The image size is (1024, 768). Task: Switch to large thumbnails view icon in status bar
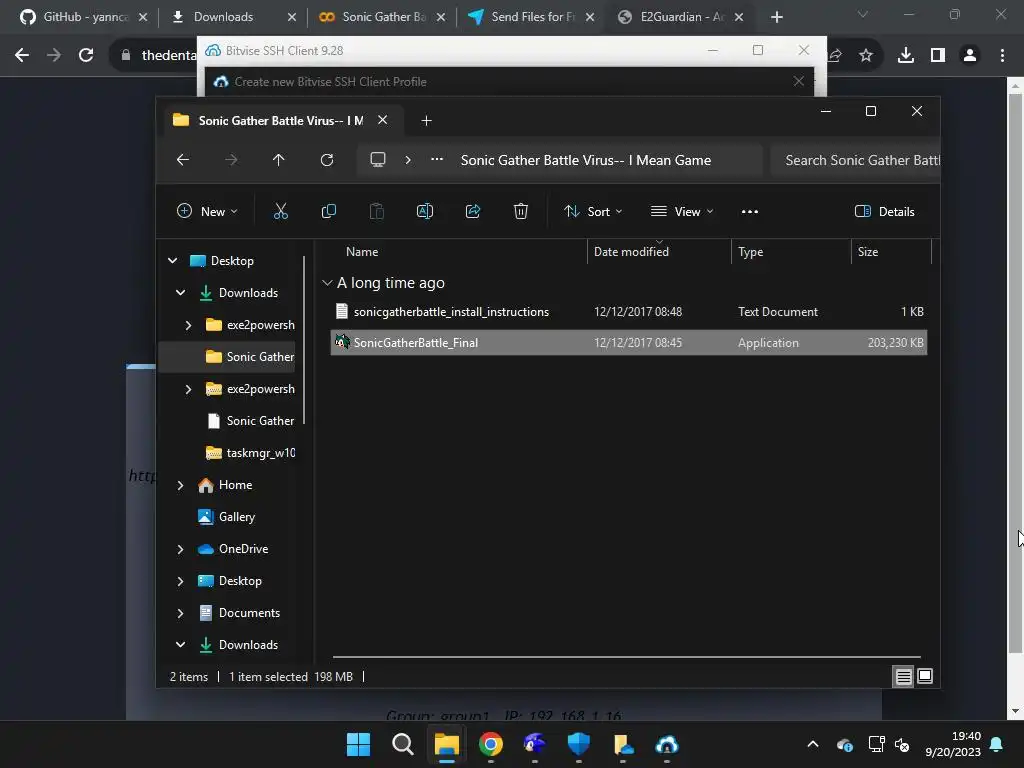925,677
